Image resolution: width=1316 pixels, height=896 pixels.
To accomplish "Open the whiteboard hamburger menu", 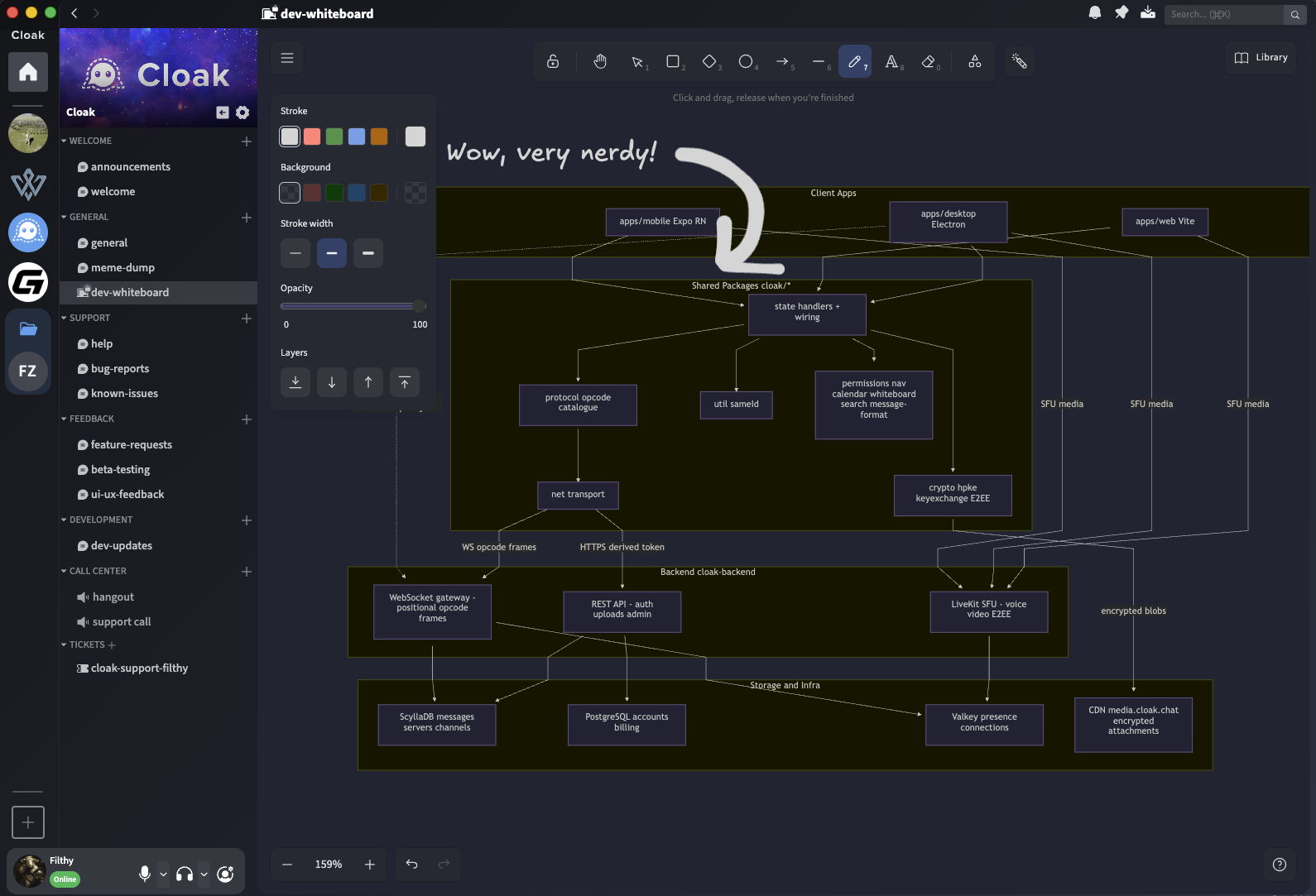I will (287, 58).
